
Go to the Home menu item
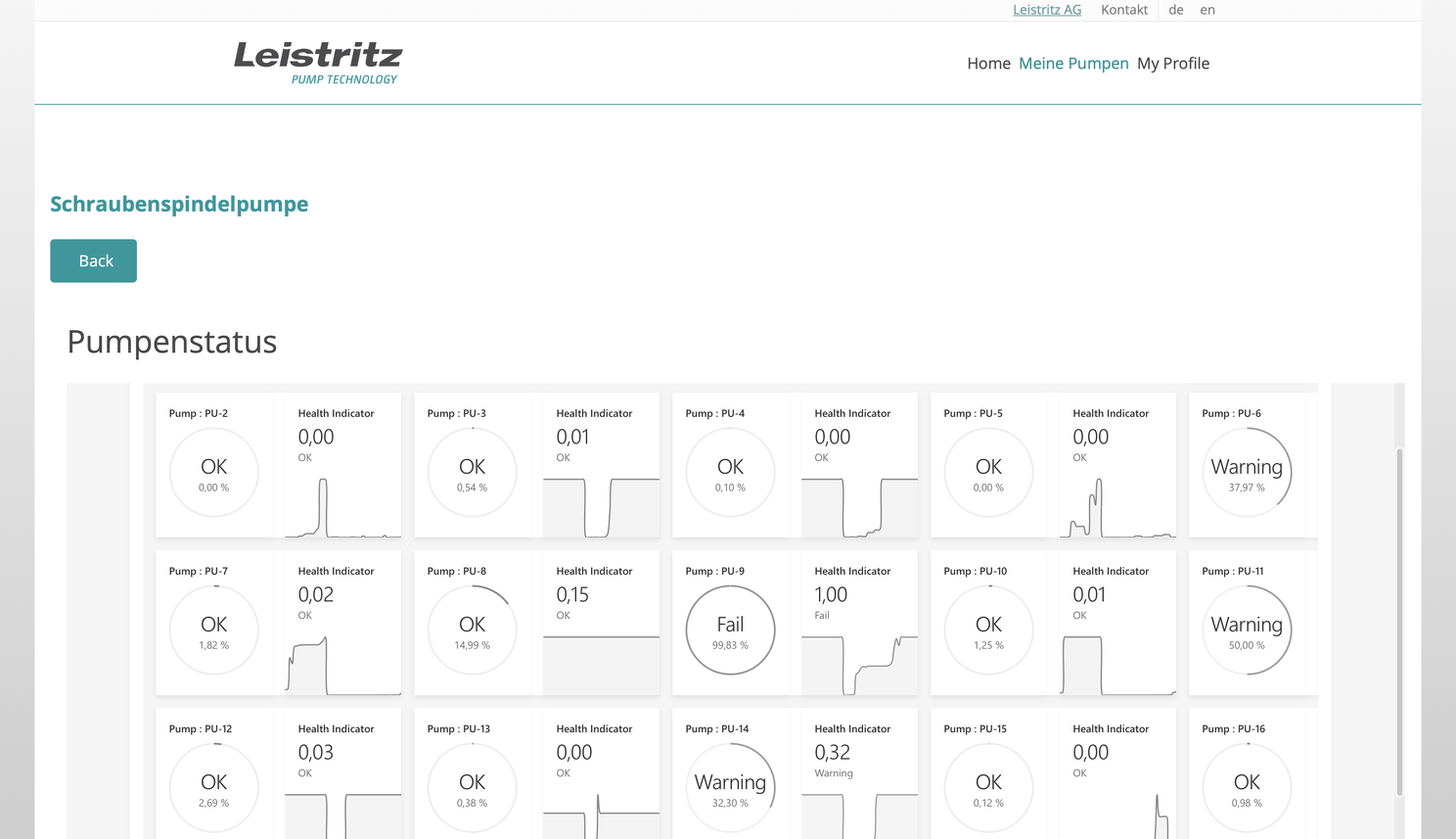coord(988,63)
